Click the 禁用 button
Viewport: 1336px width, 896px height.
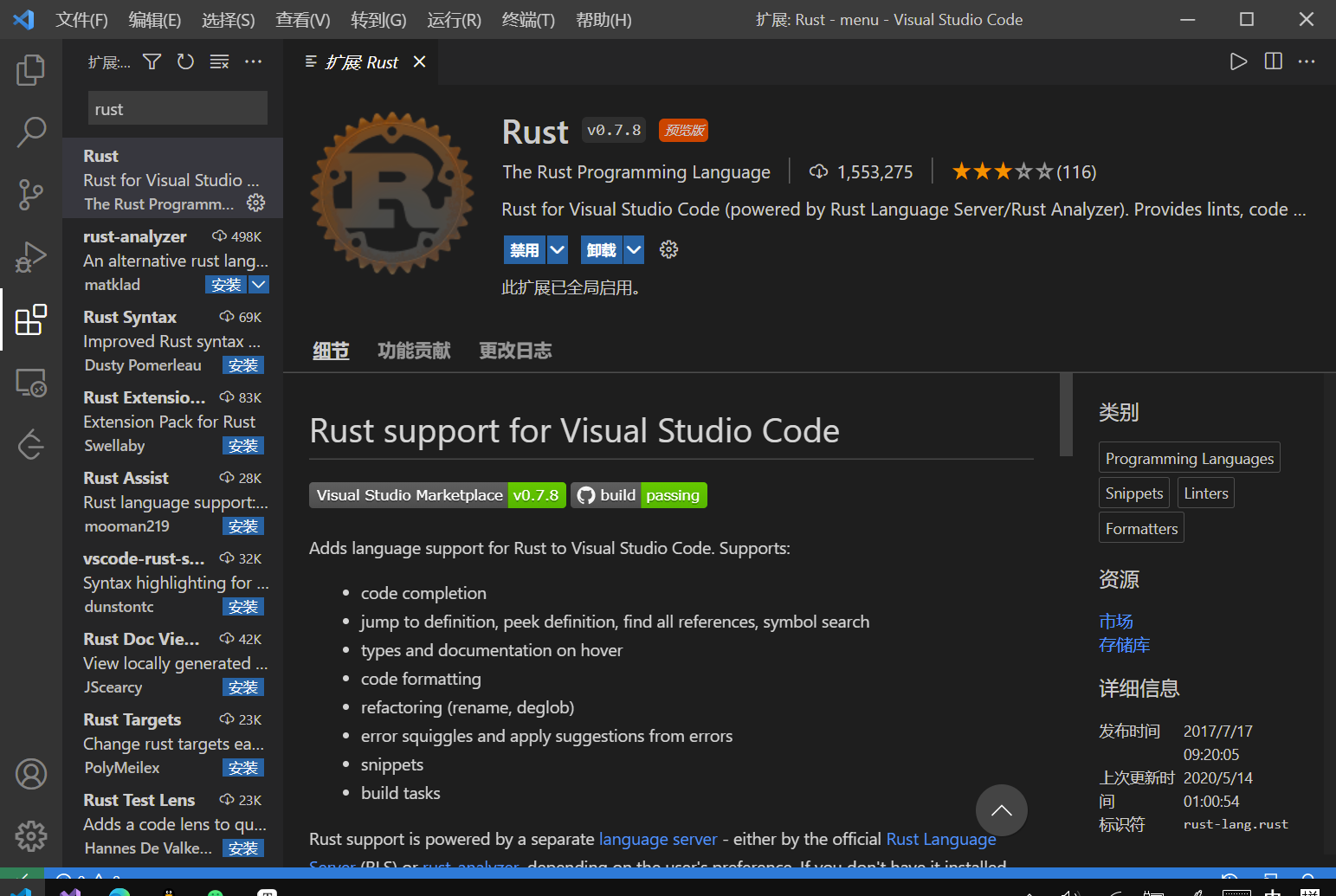point(525,250)
